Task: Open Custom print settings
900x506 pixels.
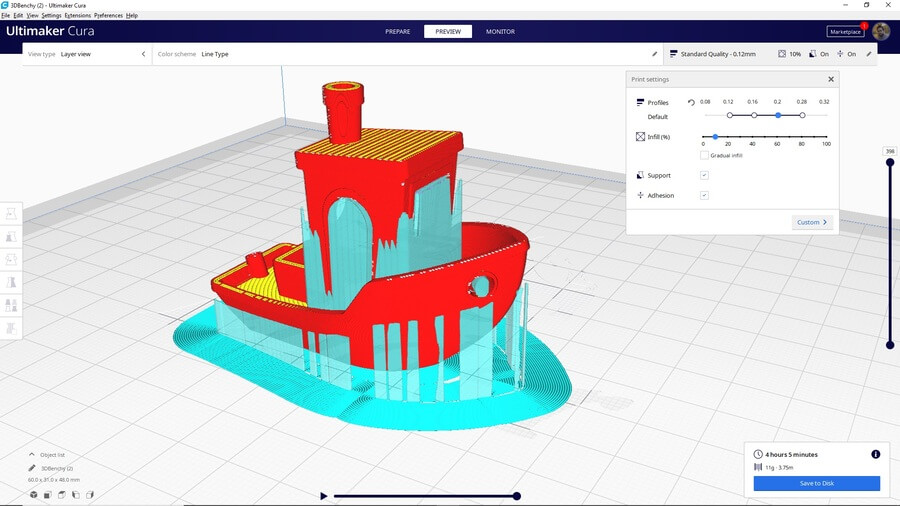Action: [812, 222]
